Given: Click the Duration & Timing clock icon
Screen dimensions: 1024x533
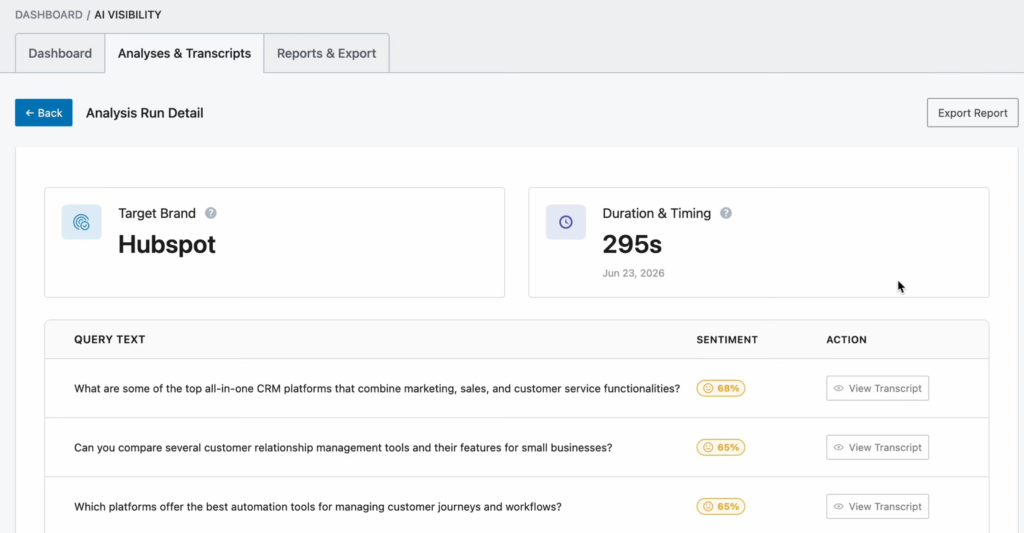Looking at the screenshot, I should click(566, 222).
